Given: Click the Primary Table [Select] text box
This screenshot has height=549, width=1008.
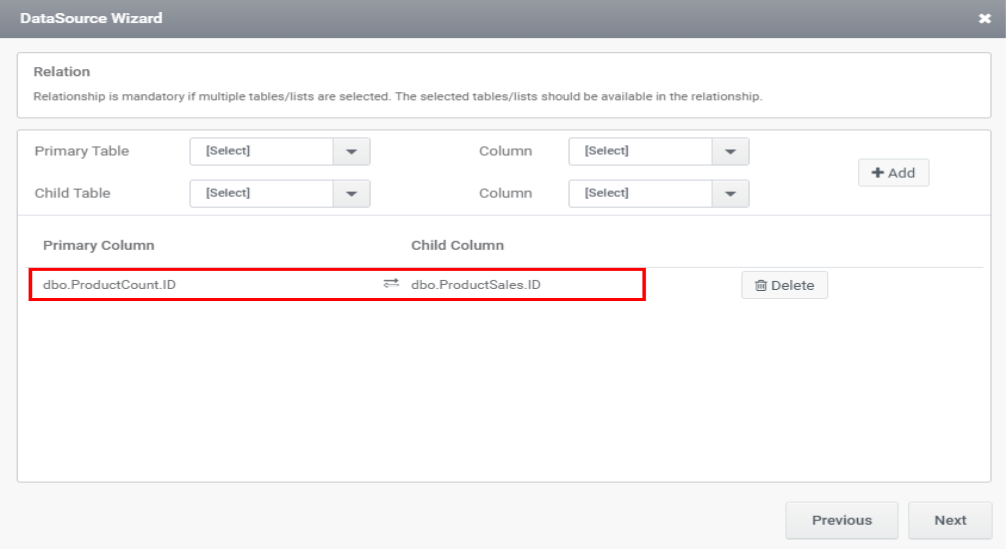Looking at the screenshot, I should (x=261, y=152).
